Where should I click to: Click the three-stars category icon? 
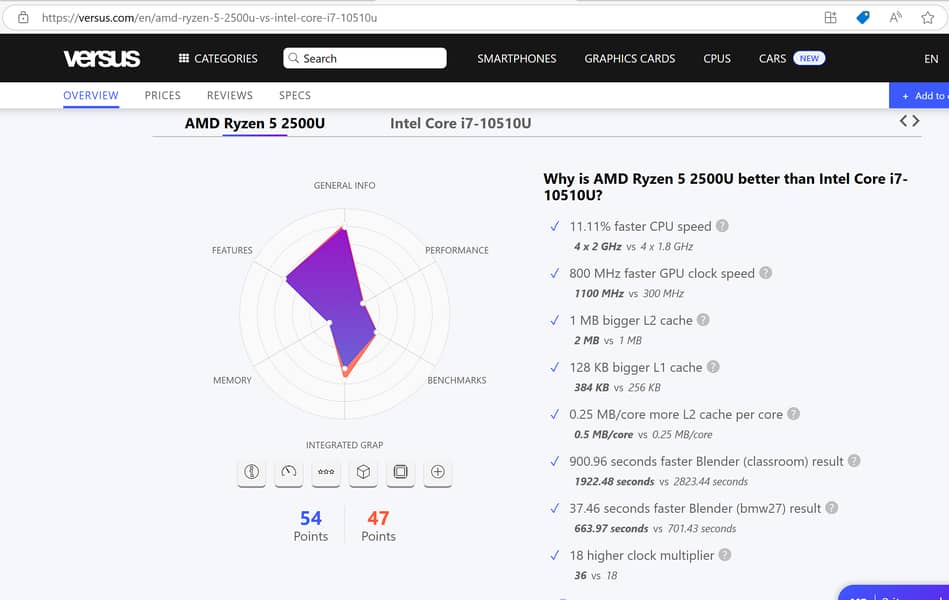pyautogui.click(x=326, y=472)
